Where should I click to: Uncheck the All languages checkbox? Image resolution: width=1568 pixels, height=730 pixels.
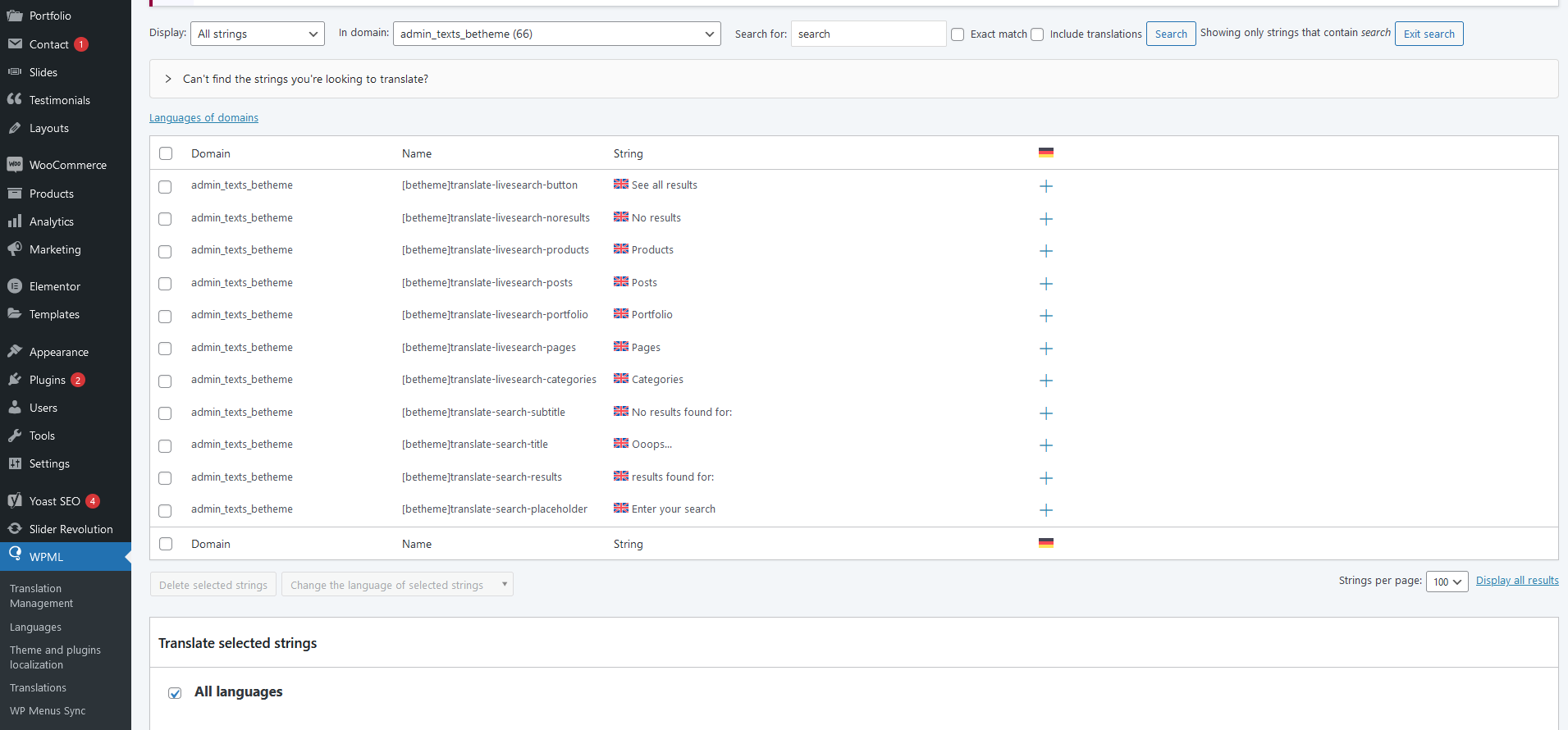175,693
